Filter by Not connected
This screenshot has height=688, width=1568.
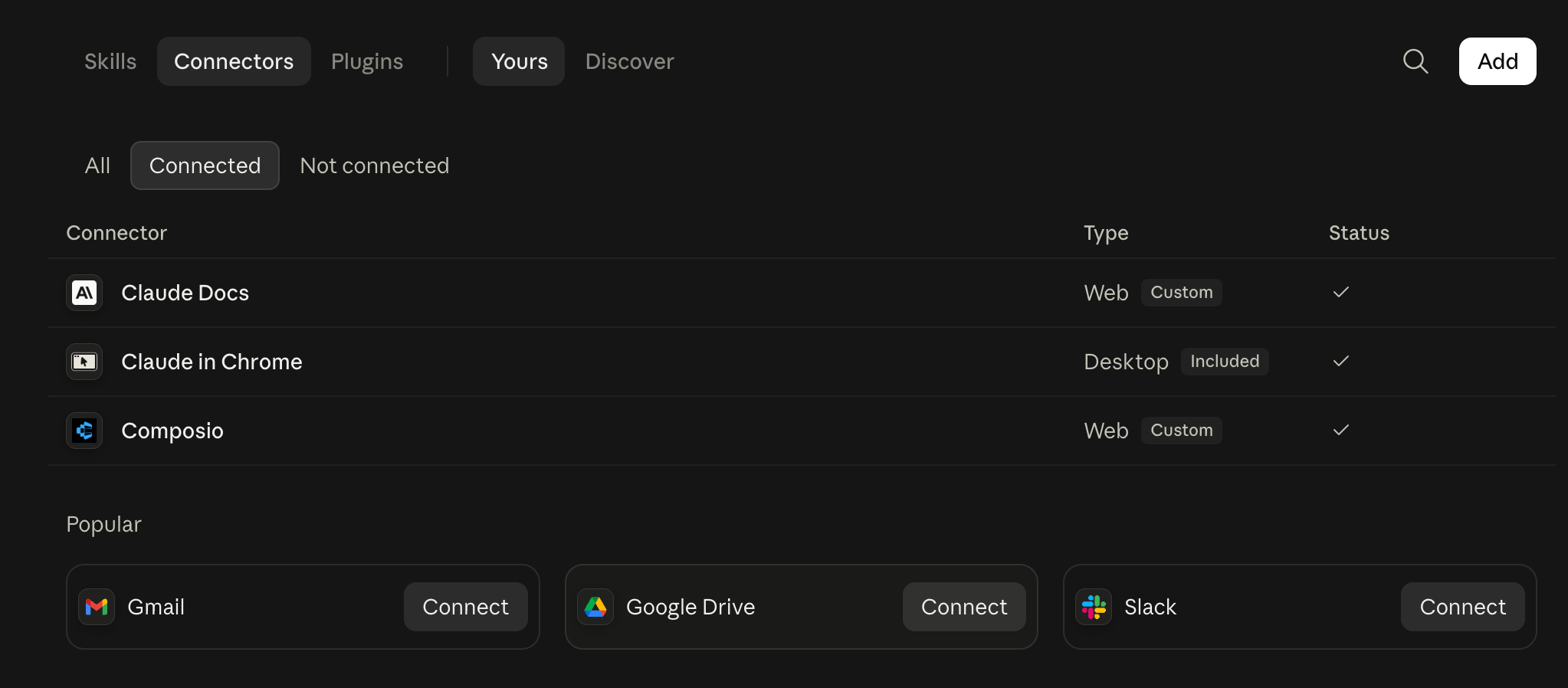click(375, 165)
